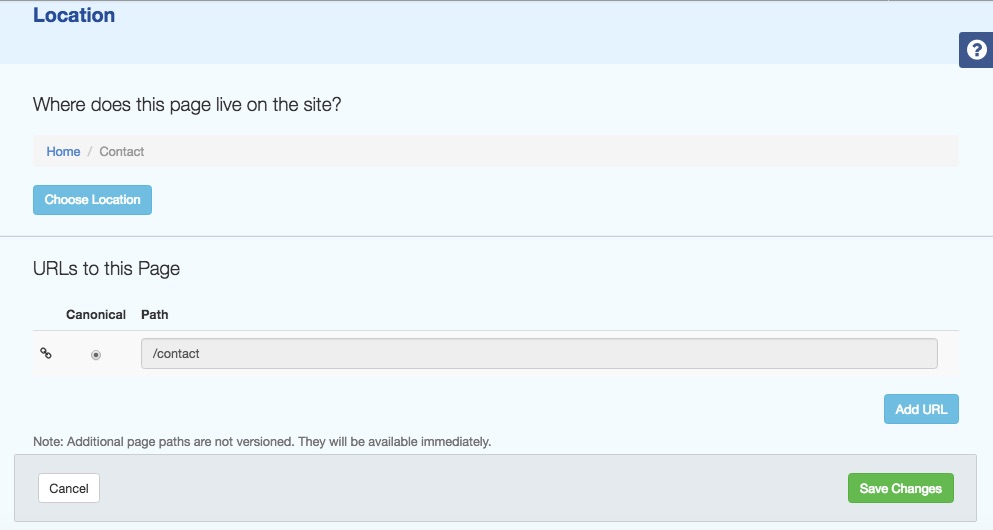Click the Location panel heading
Image resolution: width=993 pixels, height=530 pixels.
tap(74, 15)
